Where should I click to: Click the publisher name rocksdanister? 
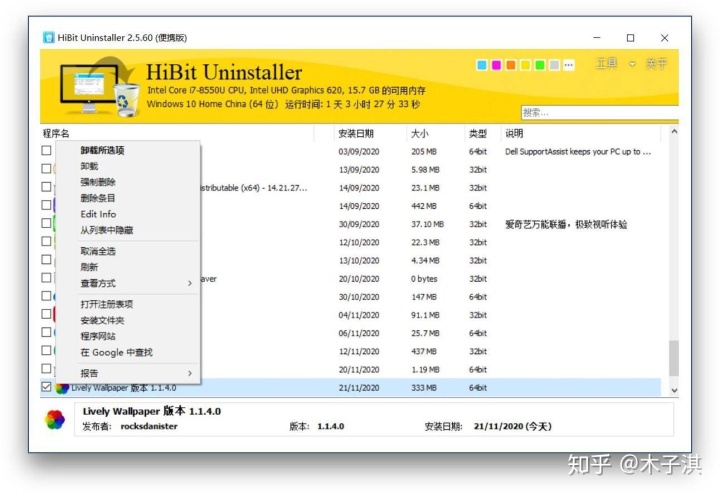pyautogui.click(x=149, y=427)
